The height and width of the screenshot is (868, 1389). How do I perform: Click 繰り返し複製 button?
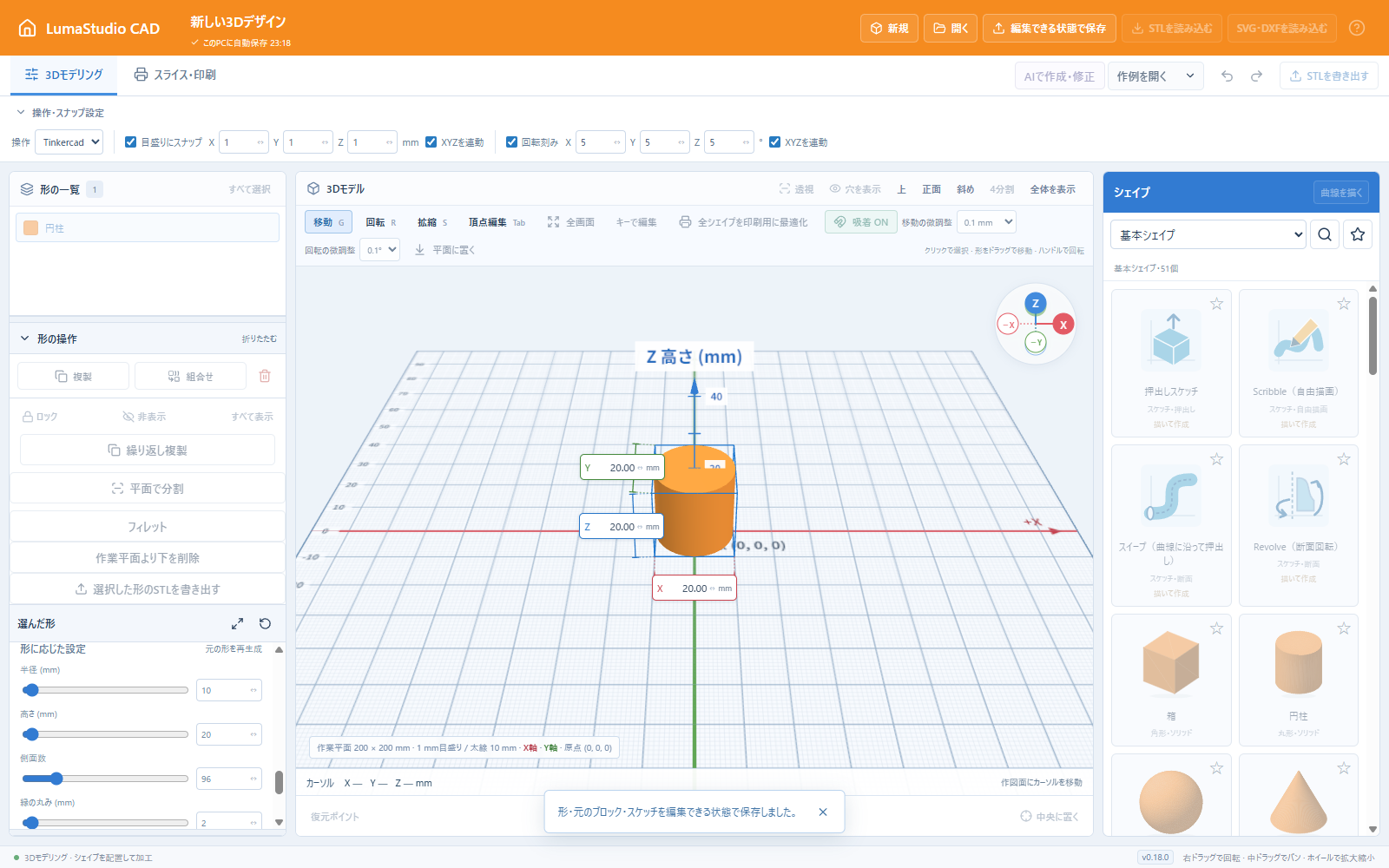click(148, 450)
